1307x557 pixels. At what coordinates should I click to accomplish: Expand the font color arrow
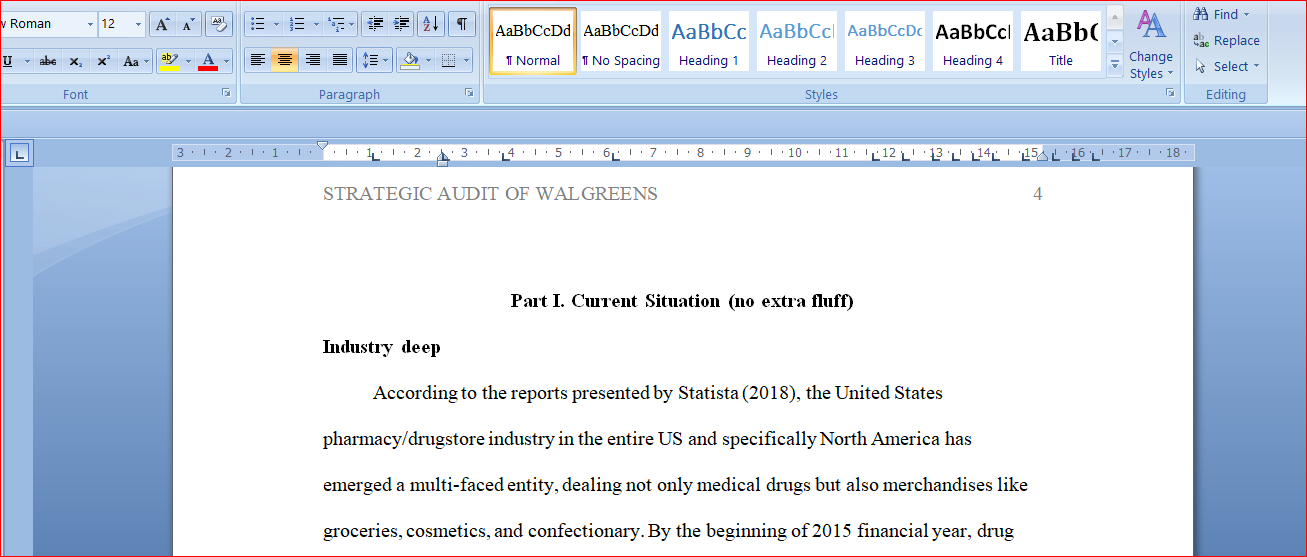point(227,61)
